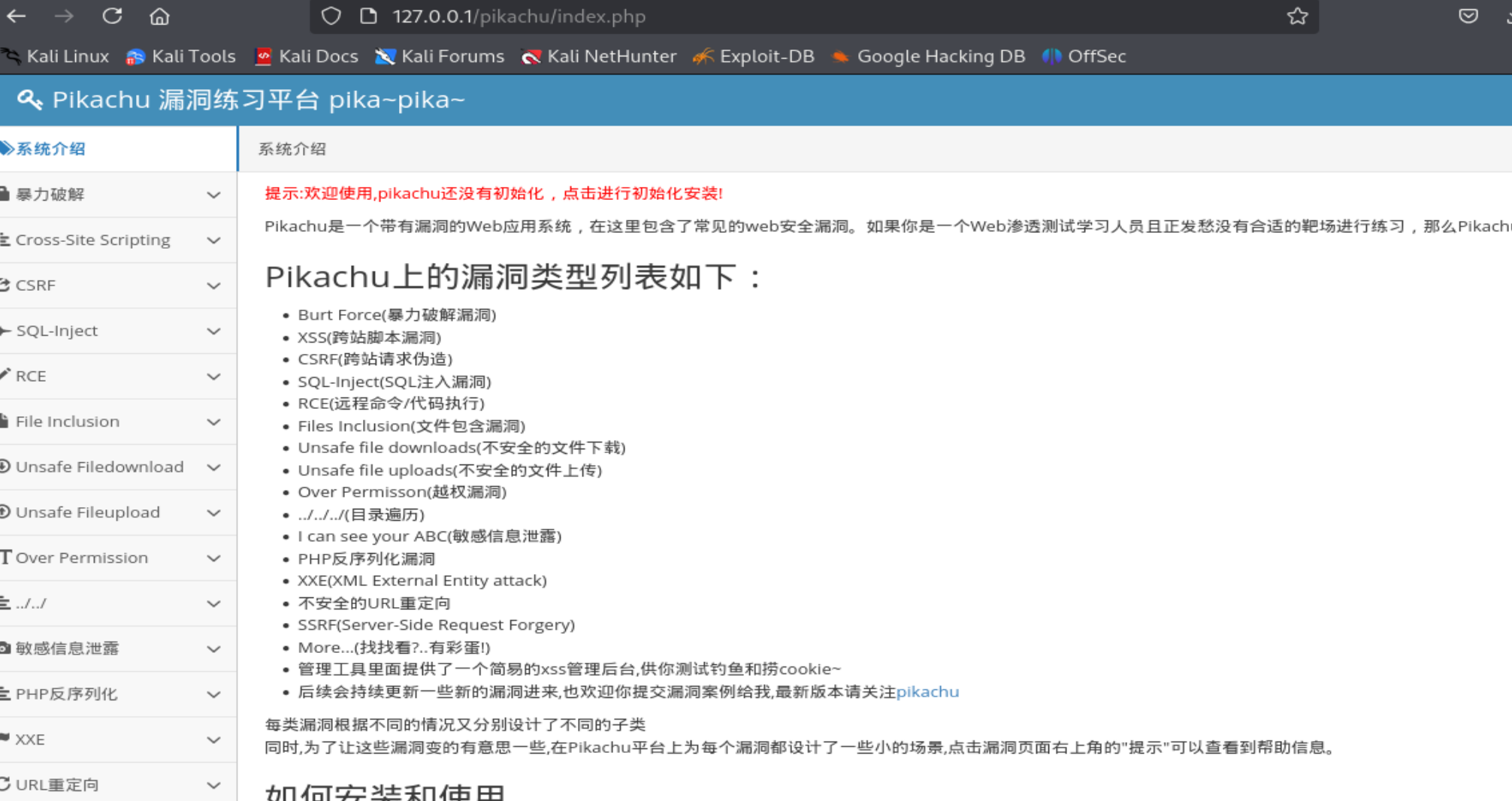1512x801 pixels.
Task: Click the 'XXE(XML External Entity attack)' list item
Action: tap(422, 581)
